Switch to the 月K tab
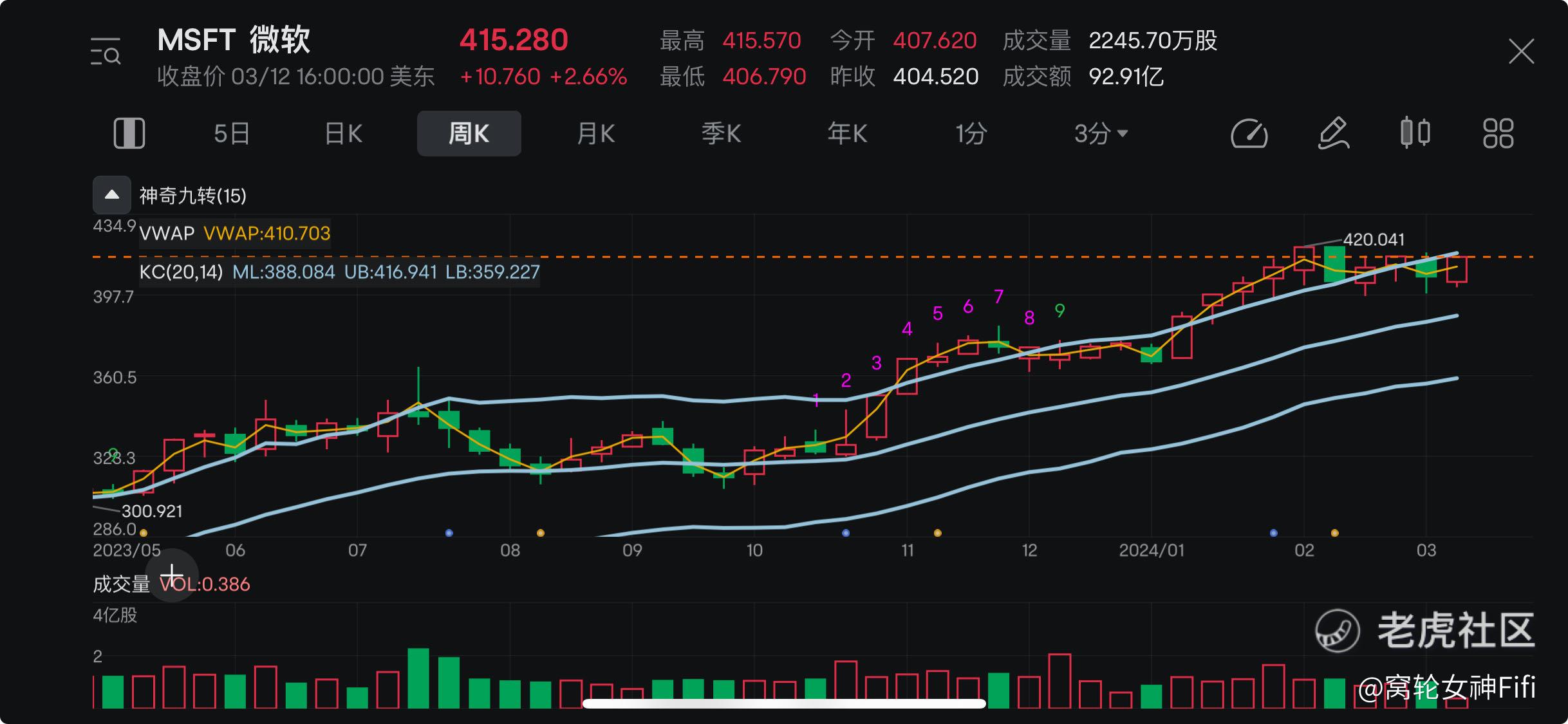 (x=595, y=134)
